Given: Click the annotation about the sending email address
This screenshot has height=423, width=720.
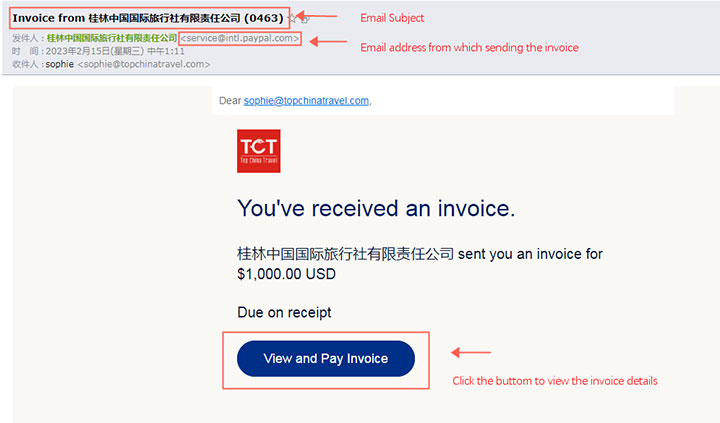Looking at the screenshot, I should 469,47.
